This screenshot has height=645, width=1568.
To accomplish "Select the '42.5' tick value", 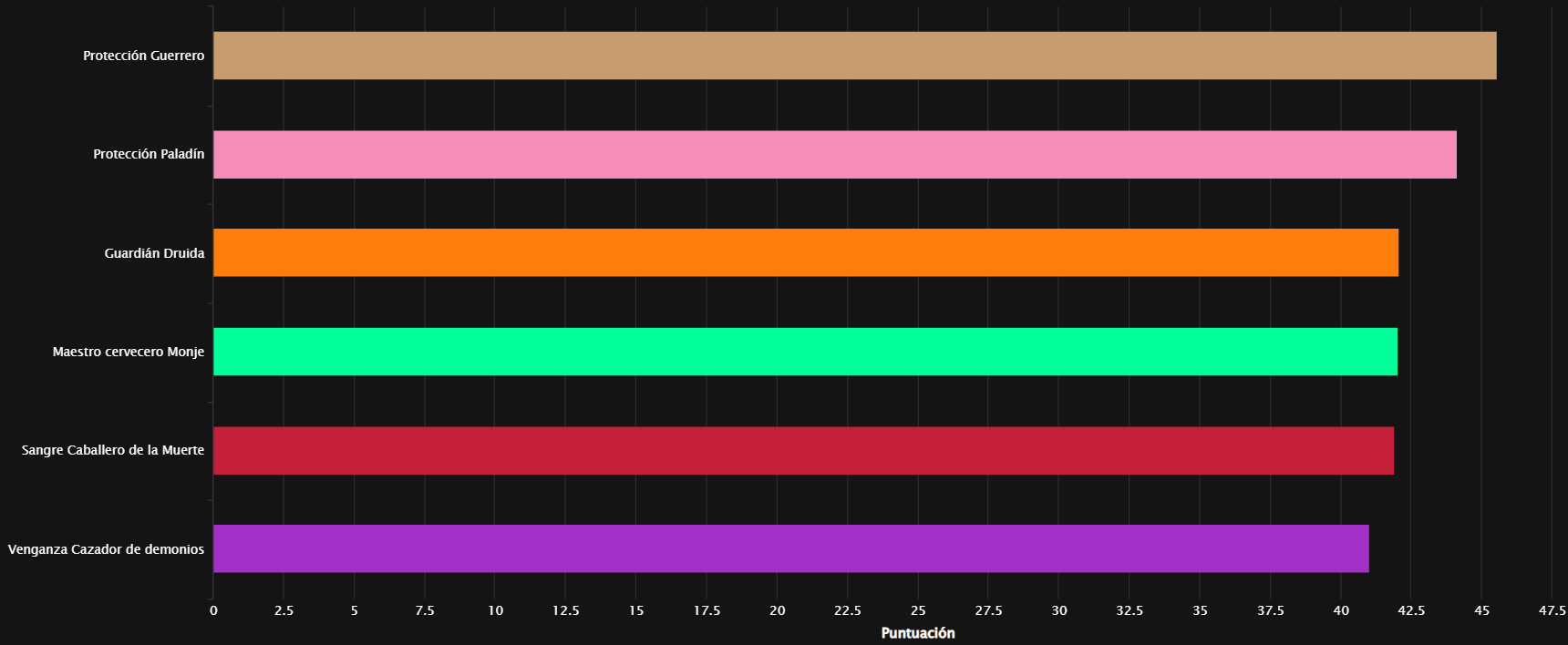I will coord(1411,610).
